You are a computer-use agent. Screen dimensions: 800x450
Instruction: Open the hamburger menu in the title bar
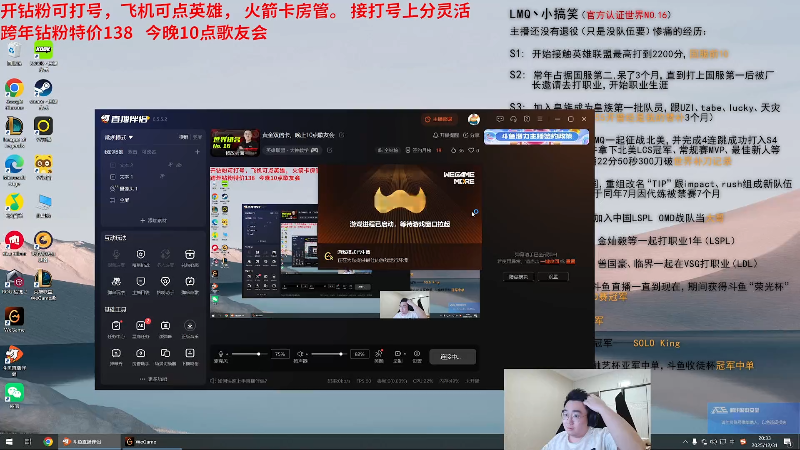pos(540,119)
